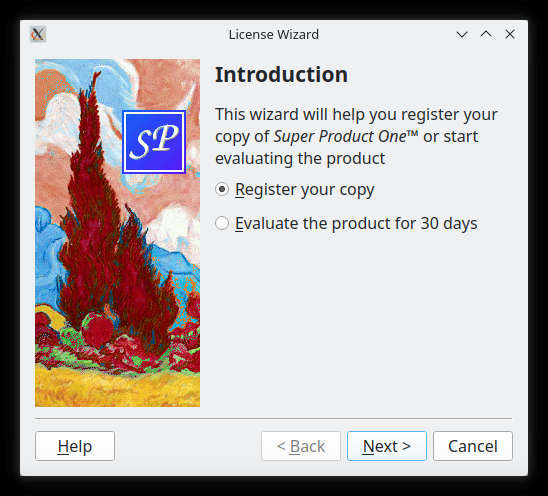Screen dimensions: 548x496
Task: Click the License Wizard title bar text
Action: click(x=274, y=34)
